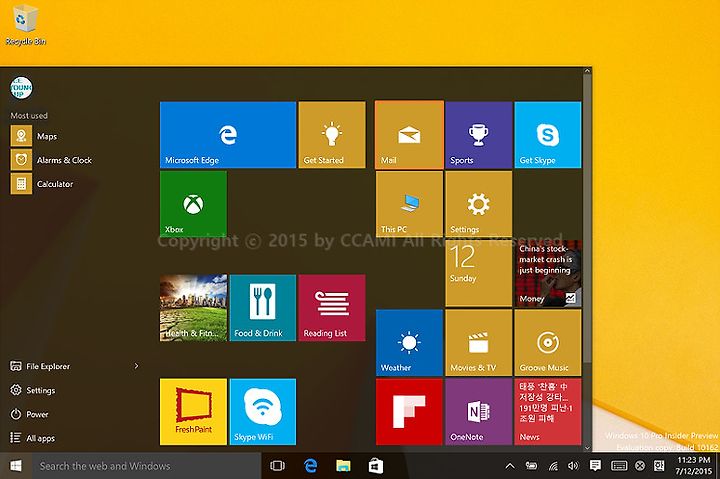Open the This PC tile

click(409, 204)
